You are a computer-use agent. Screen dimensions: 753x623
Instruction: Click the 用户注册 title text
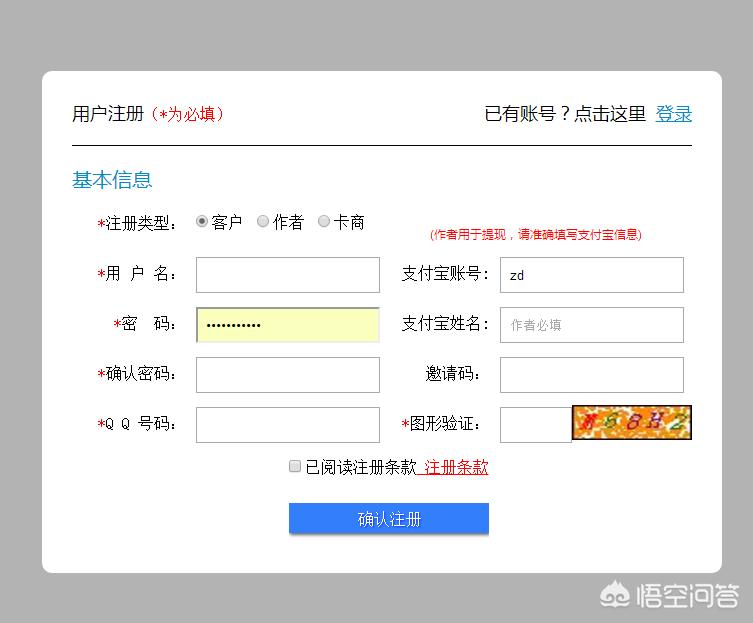[x=108, y=114]
